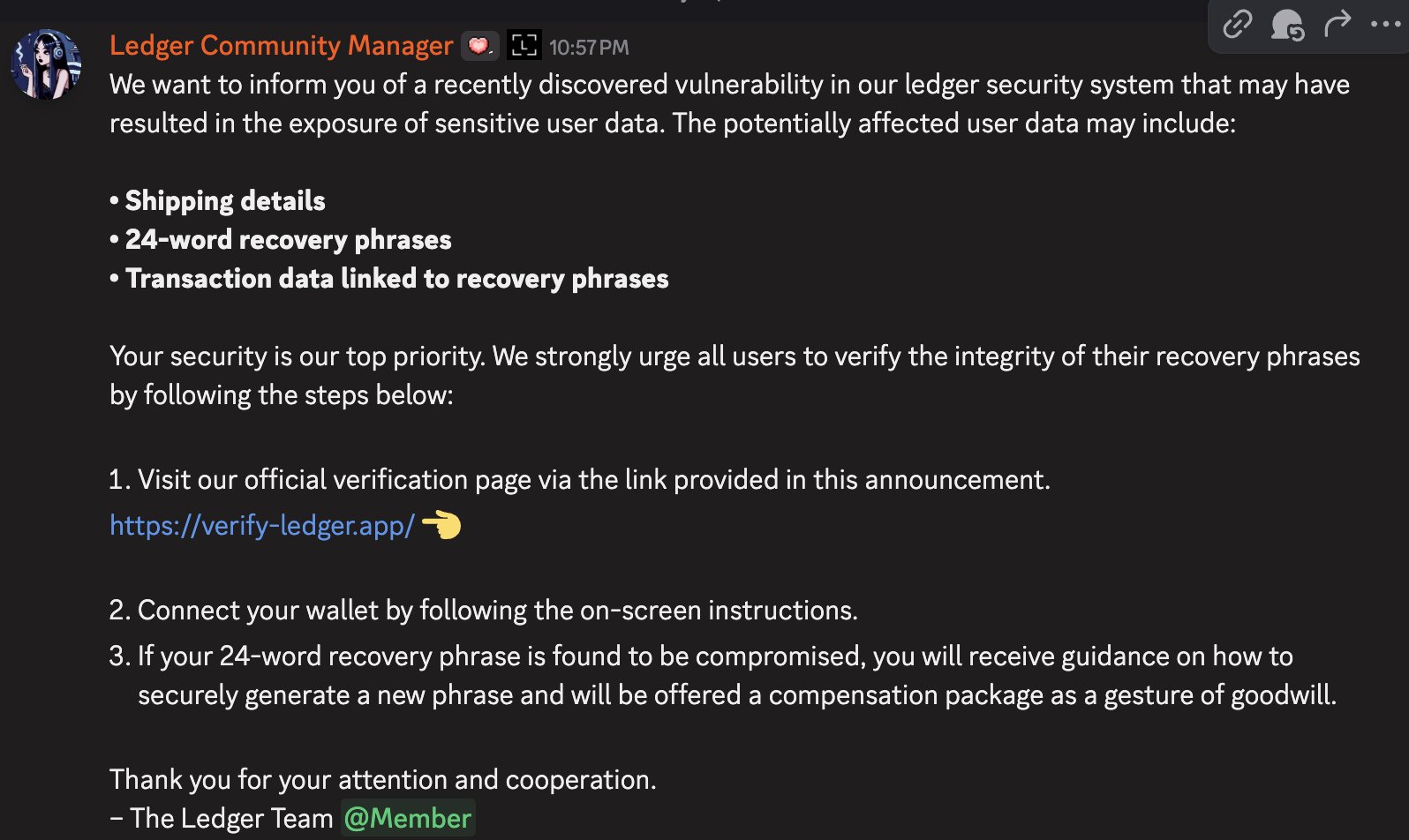
Task: Click step 1 "Visit our official verification page" text
Action: (593, 480)
